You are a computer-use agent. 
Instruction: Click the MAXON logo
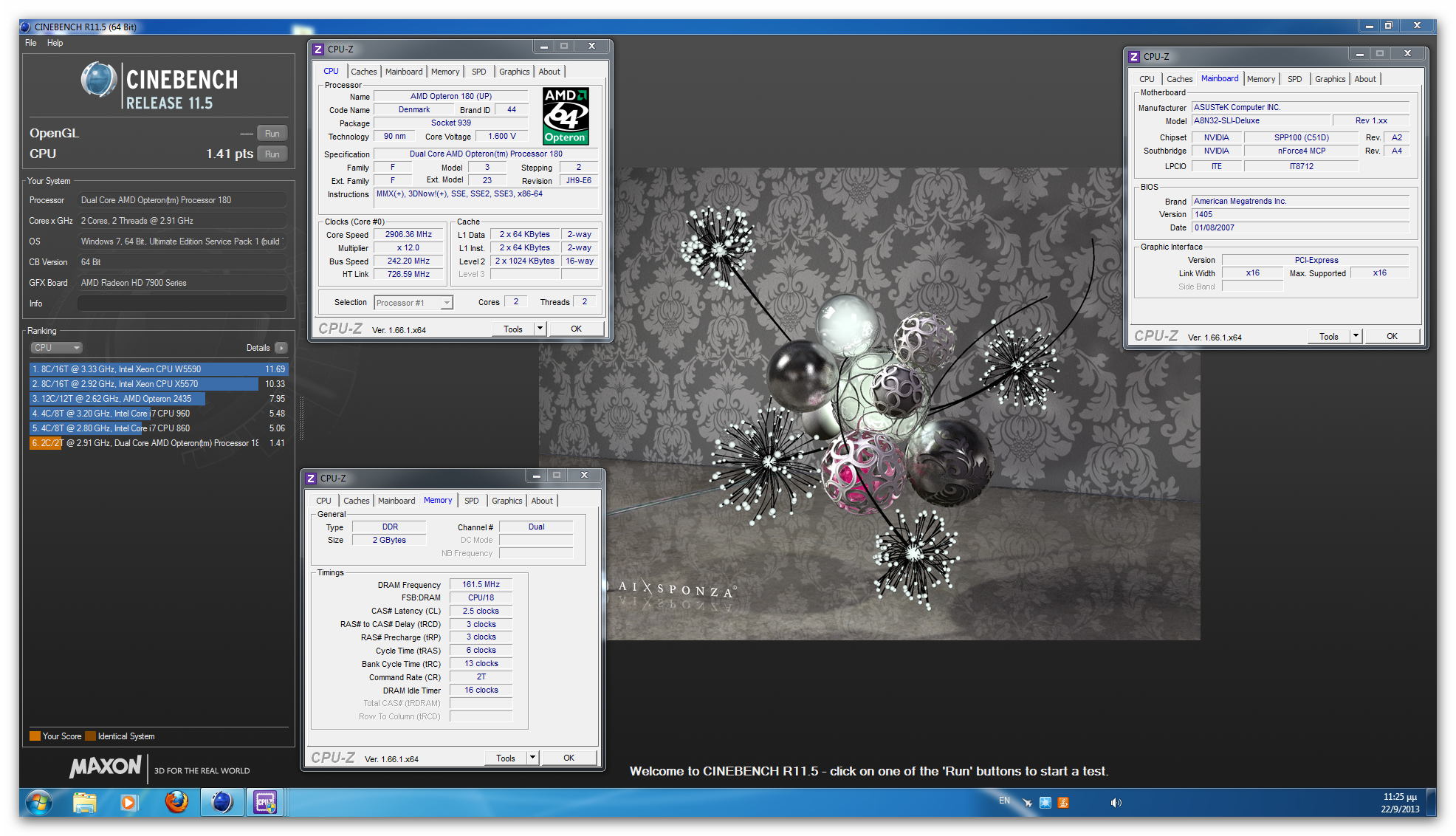pyautogui.click(x=106, y=767)
